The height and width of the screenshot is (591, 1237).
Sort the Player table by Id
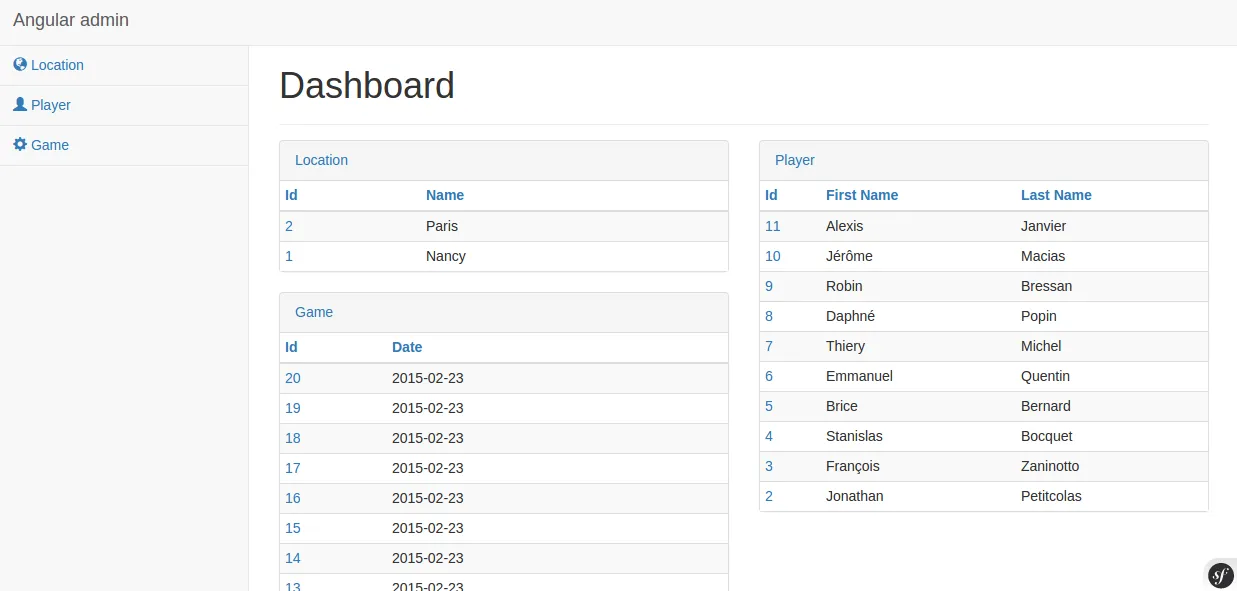point(771,195)
